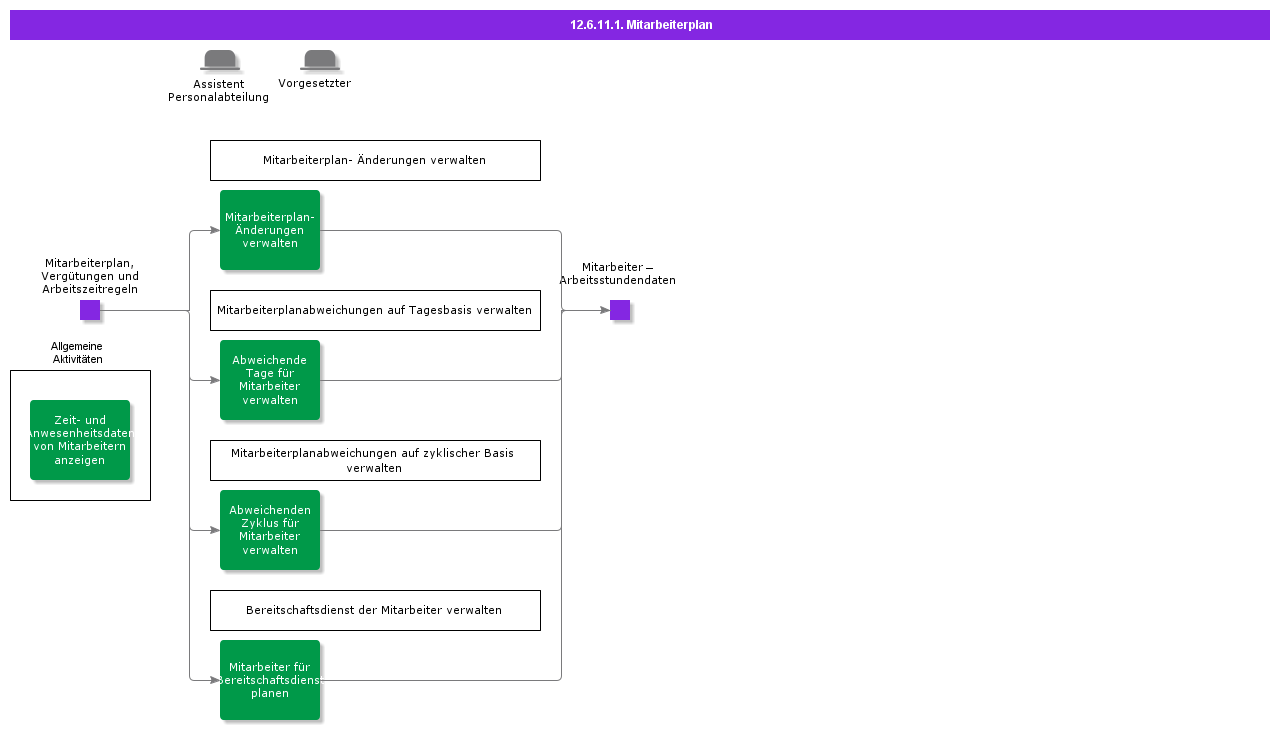This screenshot has height=730, width=1280.
Task: Open the green Mitarbeiterplan-Änderungen verwalten activity
Action: (270, 230)
